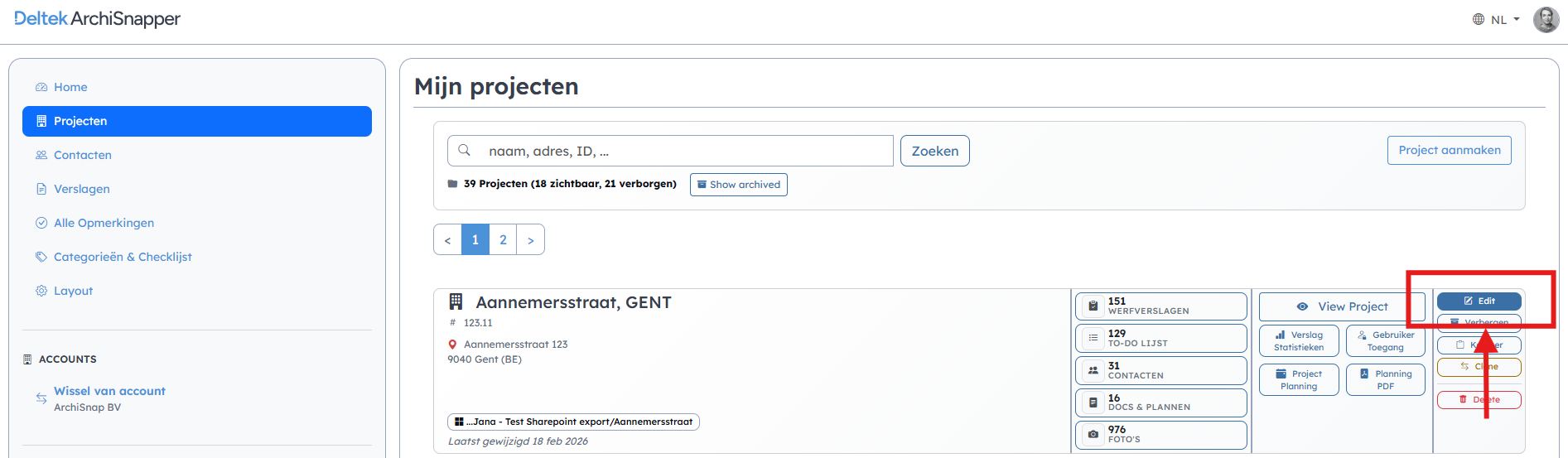Click the orange Clone button
Screen dimensions: 1568x458
1479,367
